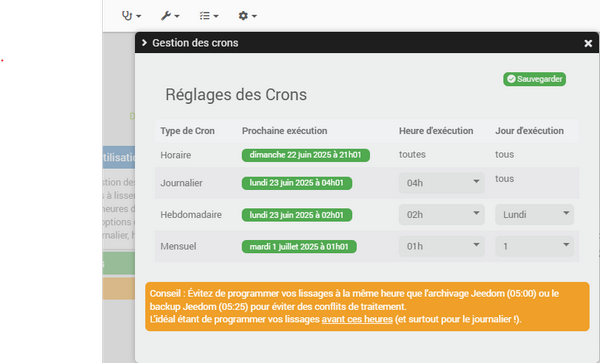Click the Mensuel row label

coord(178,246)
